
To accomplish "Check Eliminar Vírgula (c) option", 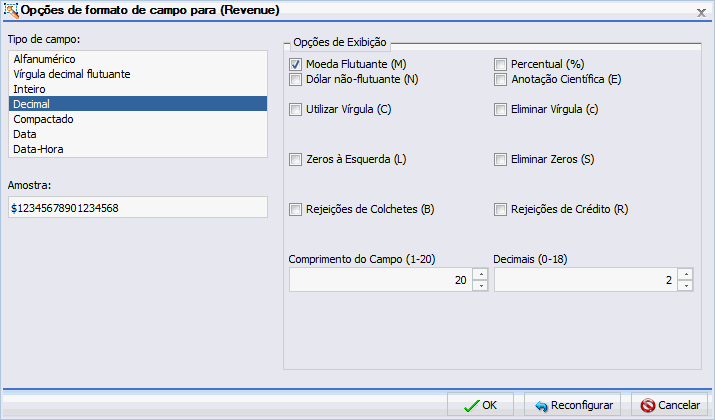I will coord(501,109).
